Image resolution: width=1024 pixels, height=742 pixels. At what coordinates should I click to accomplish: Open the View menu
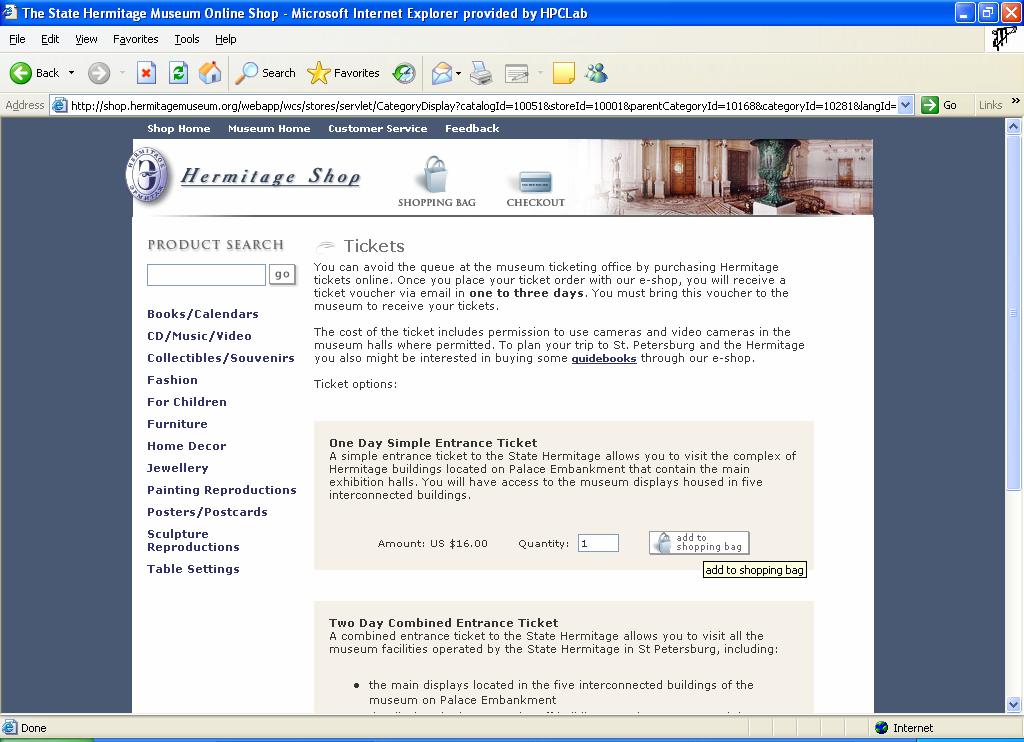(86, 39)
